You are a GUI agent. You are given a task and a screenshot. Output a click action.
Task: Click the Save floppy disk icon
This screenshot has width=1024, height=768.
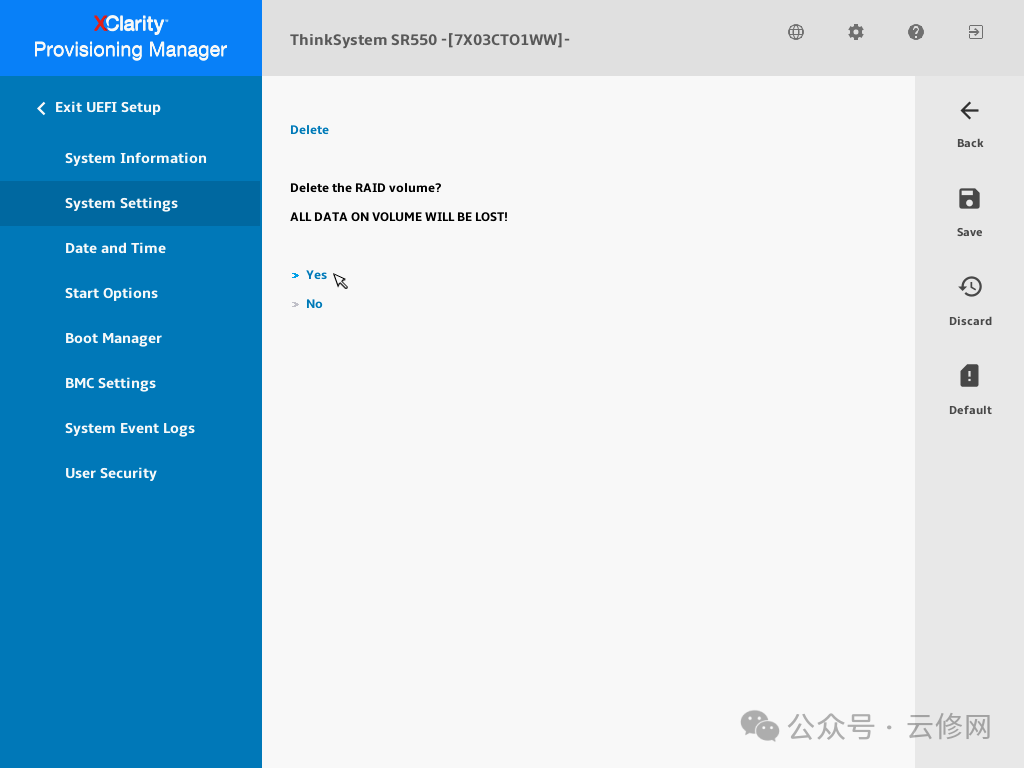[x=969, y=199]
